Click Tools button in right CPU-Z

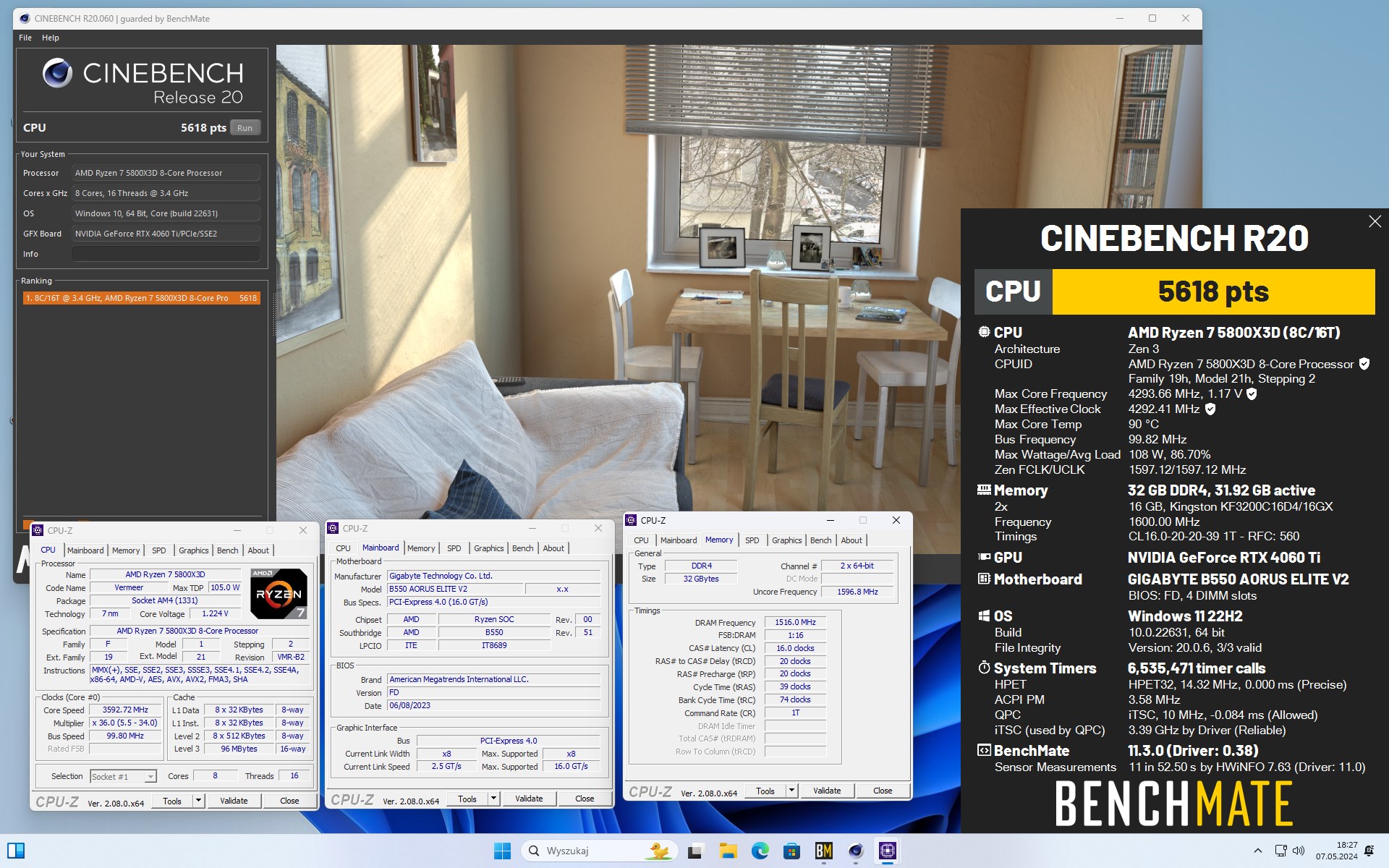765,791
